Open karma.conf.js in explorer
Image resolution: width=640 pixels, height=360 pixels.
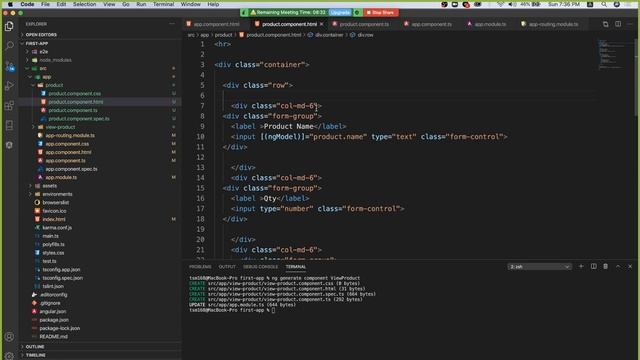tap(57, 228)
